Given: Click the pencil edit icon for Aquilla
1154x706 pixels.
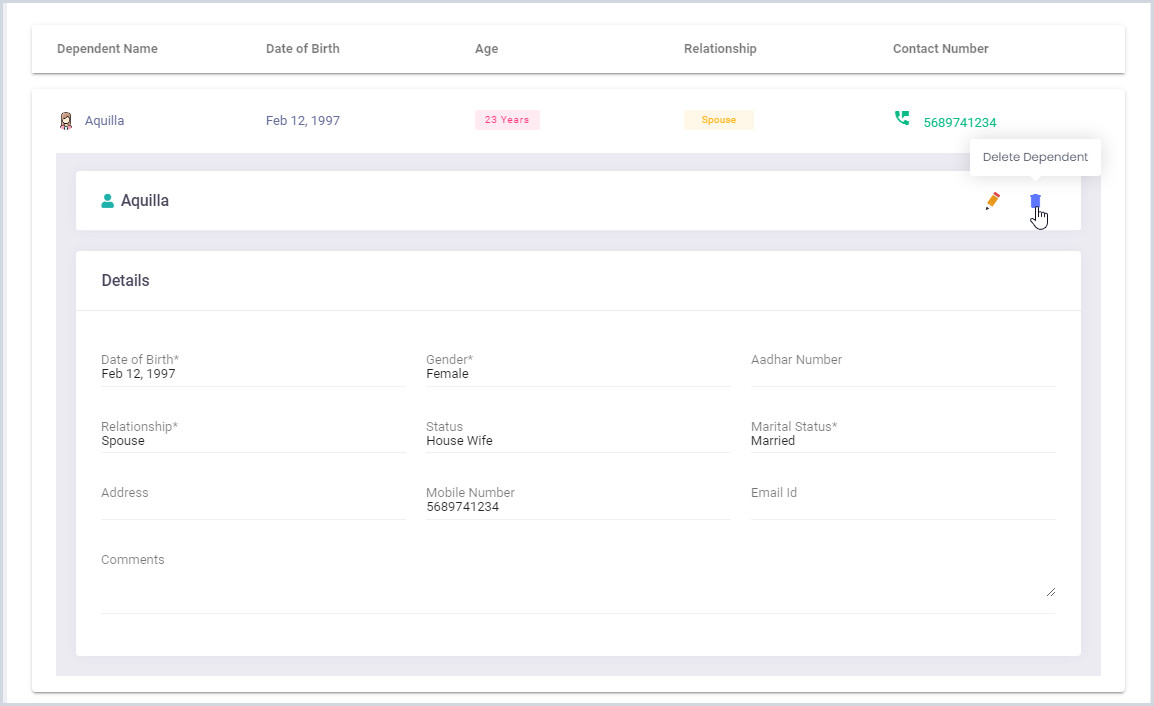Looking at the screenshot, I should coord(992,201).
